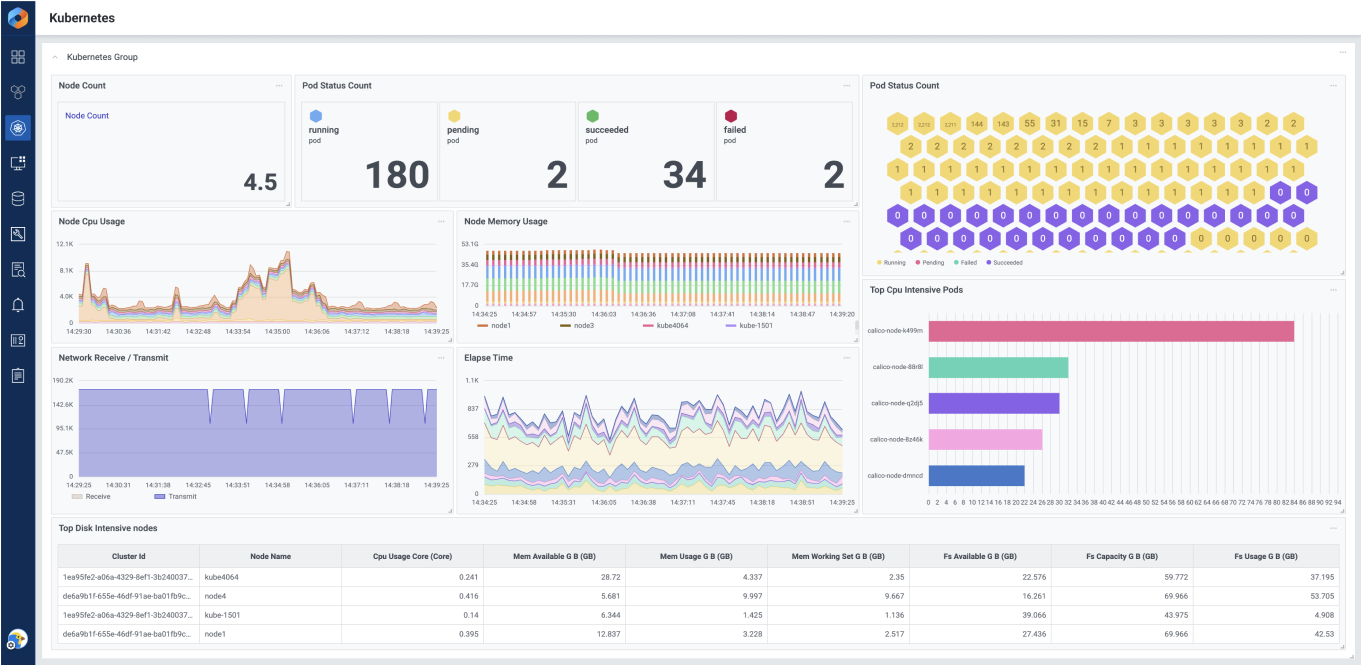The height and width of the screenshot is (665, 1361).
Task: Toggle node3 series in memory legend
Action: click(576, 325)
